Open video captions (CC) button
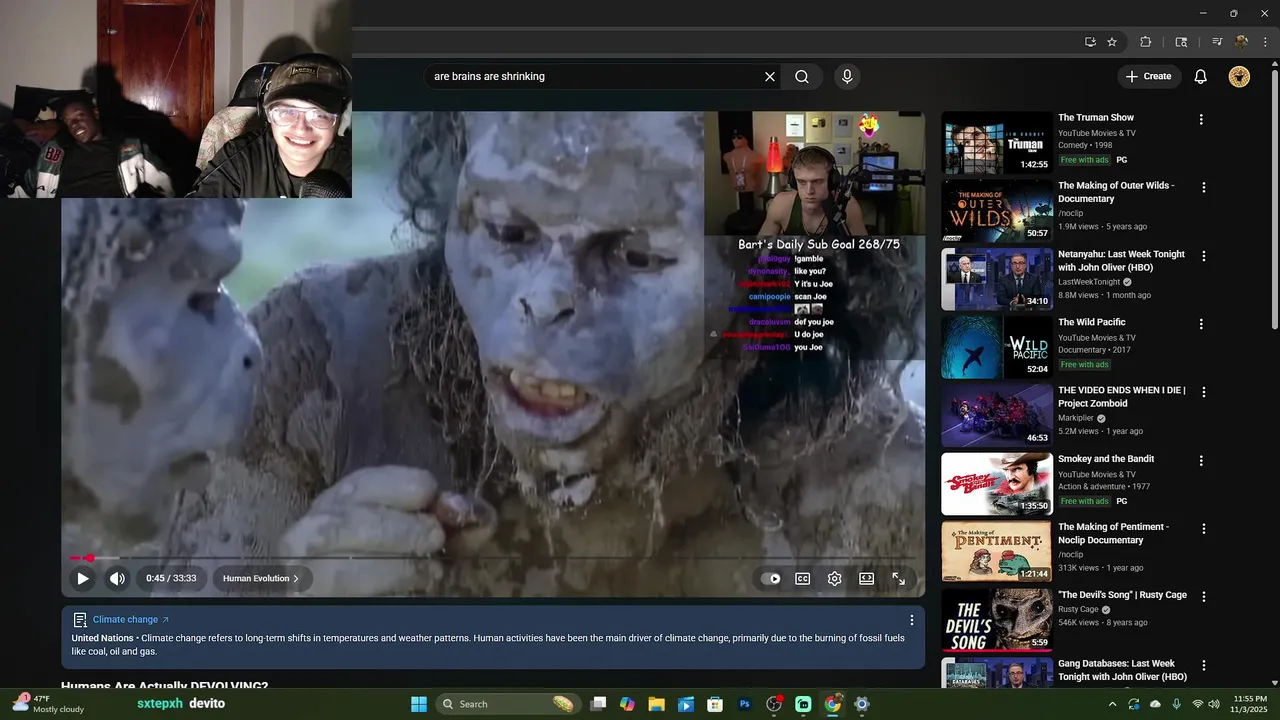 pos(802,578)
